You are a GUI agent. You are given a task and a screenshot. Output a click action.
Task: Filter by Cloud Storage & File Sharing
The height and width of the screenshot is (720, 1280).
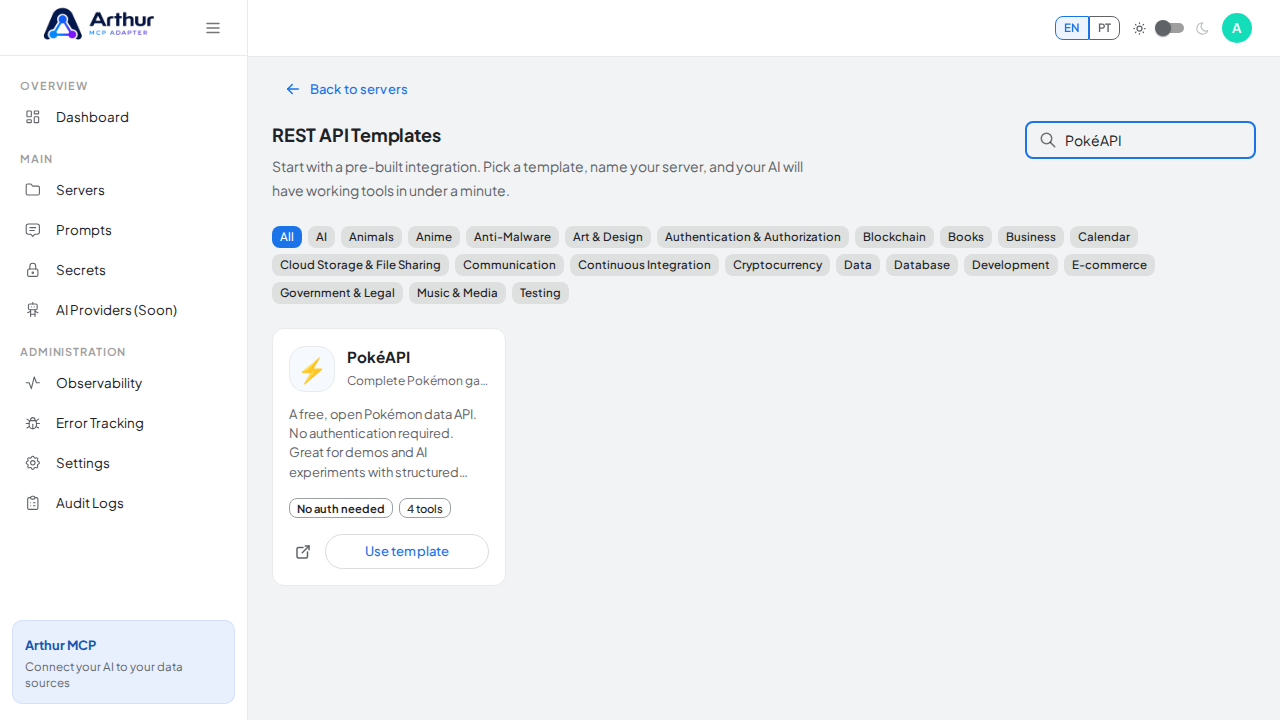[360, 265]
